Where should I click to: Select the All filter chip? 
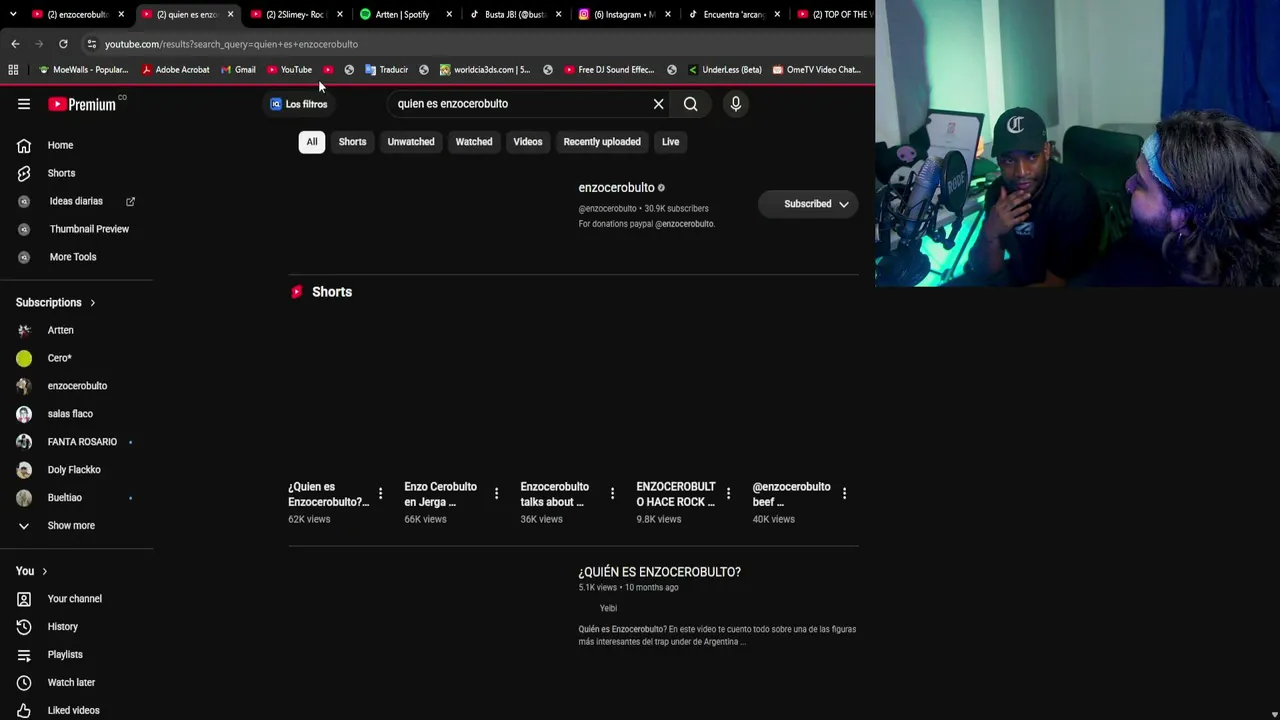tap(312, 142)
